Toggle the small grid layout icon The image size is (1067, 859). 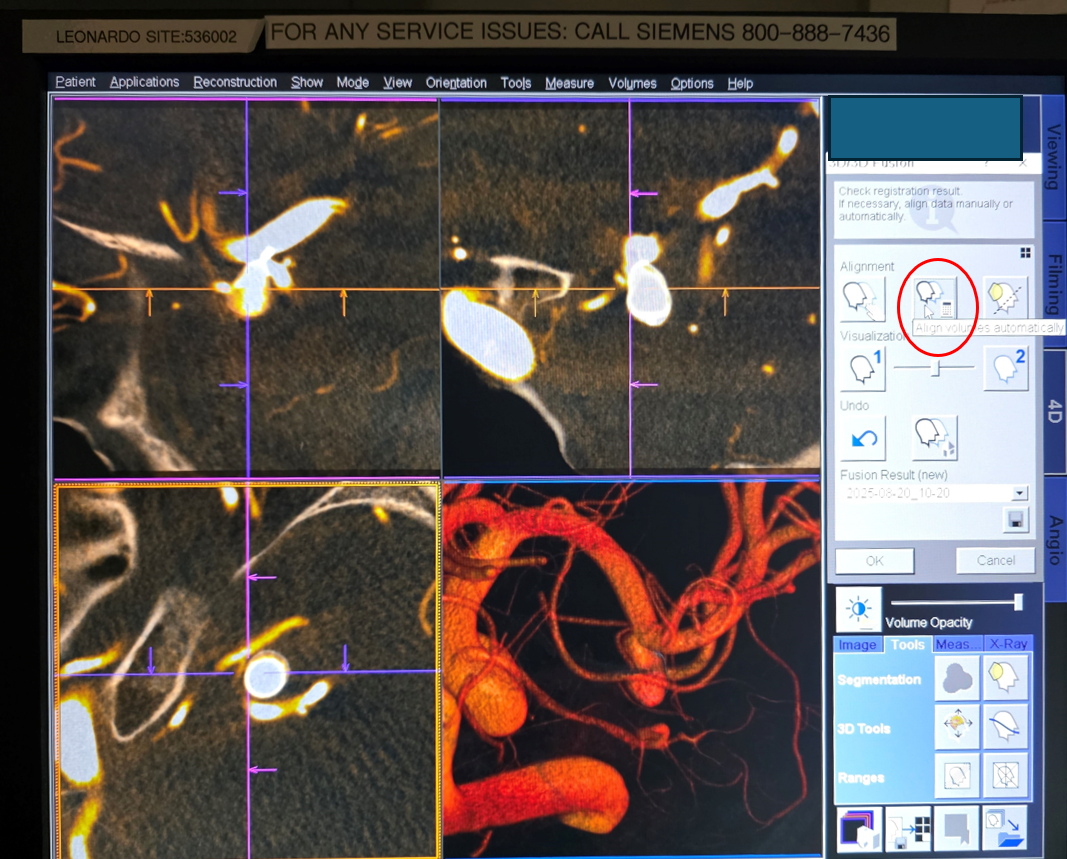[x=1025, y=253]
